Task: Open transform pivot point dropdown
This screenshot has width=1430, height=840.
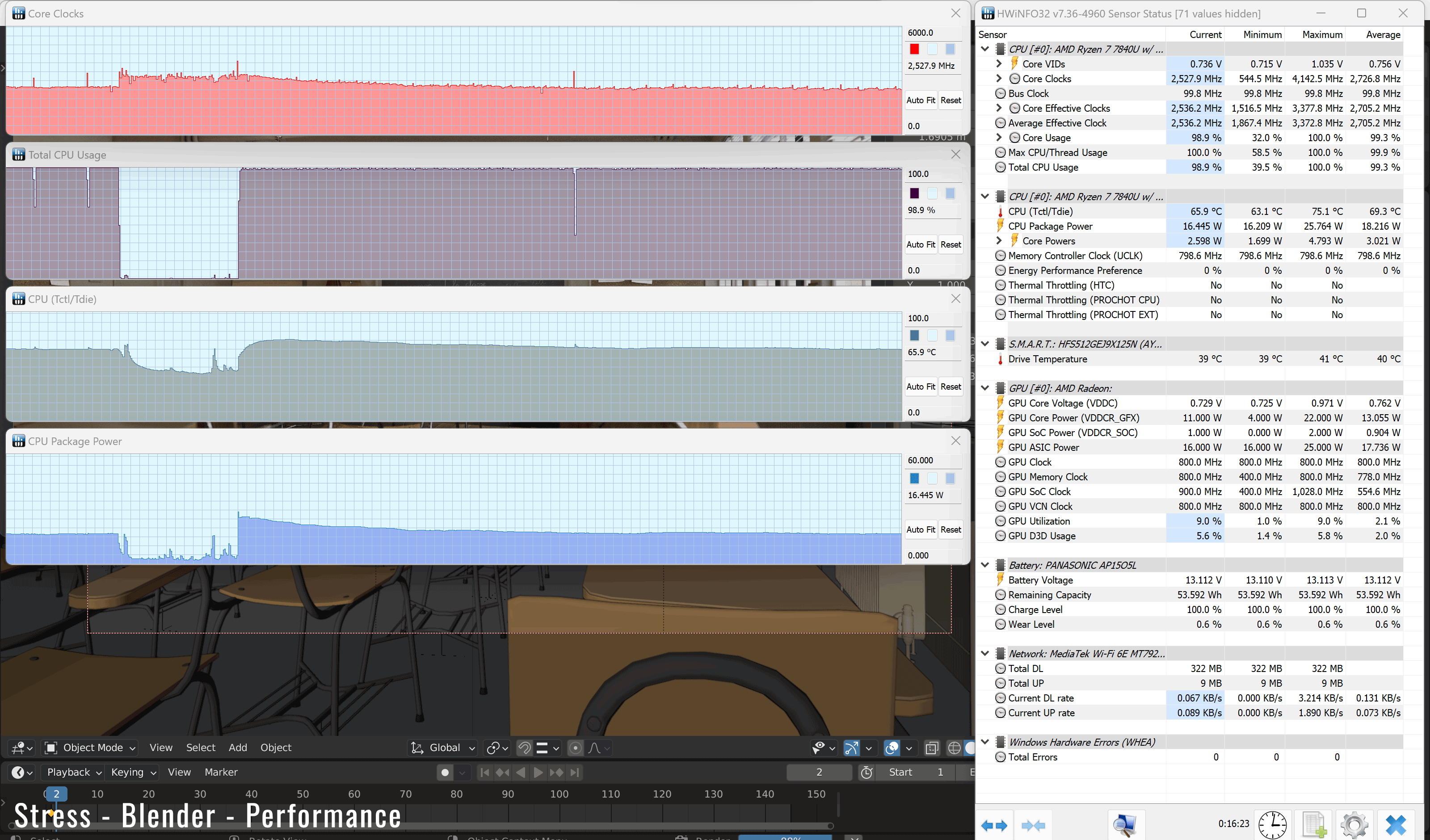Action: [498, 748]
